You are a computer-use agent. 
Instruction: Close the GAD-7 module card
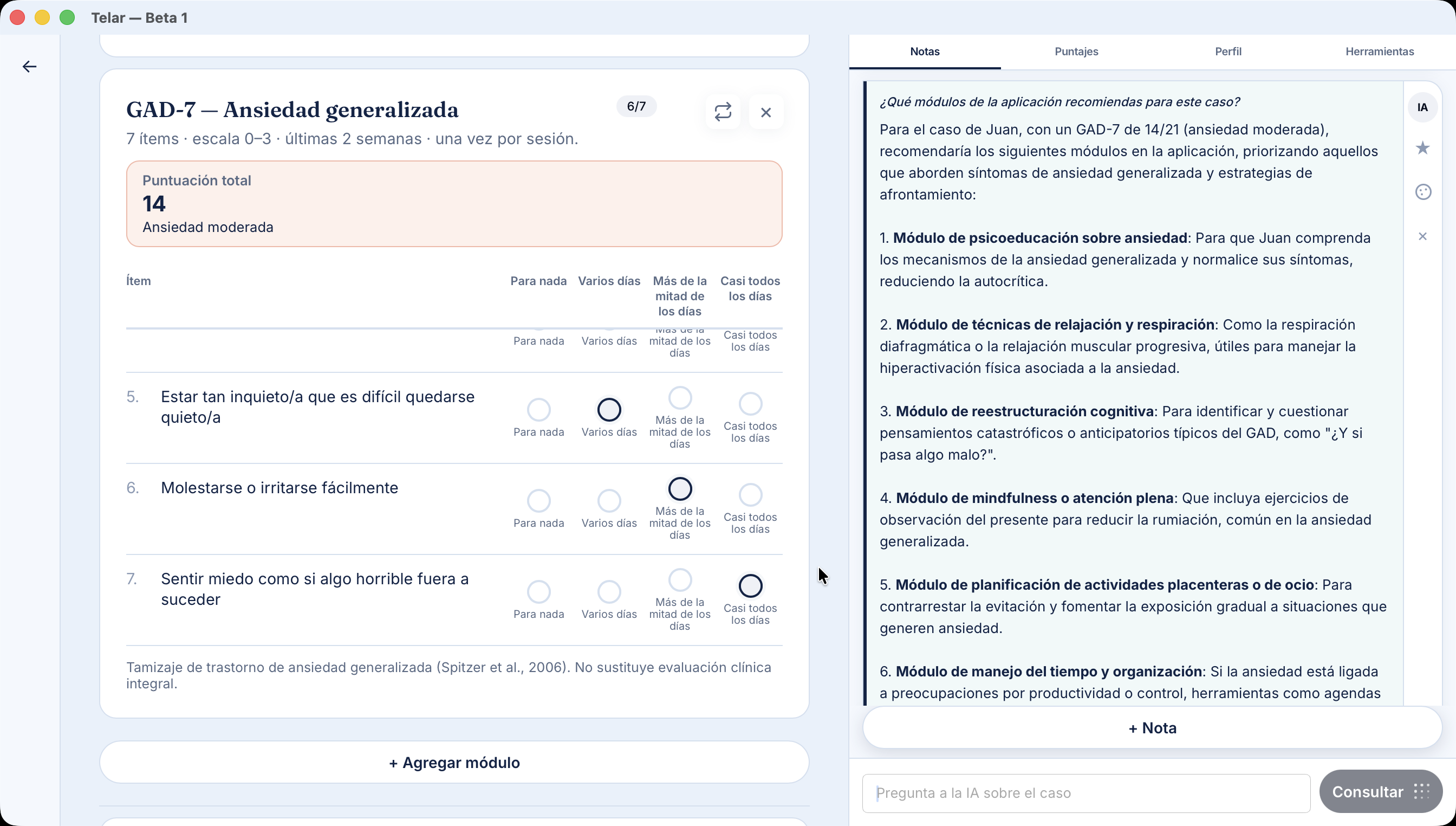click(x=766, y=112)
